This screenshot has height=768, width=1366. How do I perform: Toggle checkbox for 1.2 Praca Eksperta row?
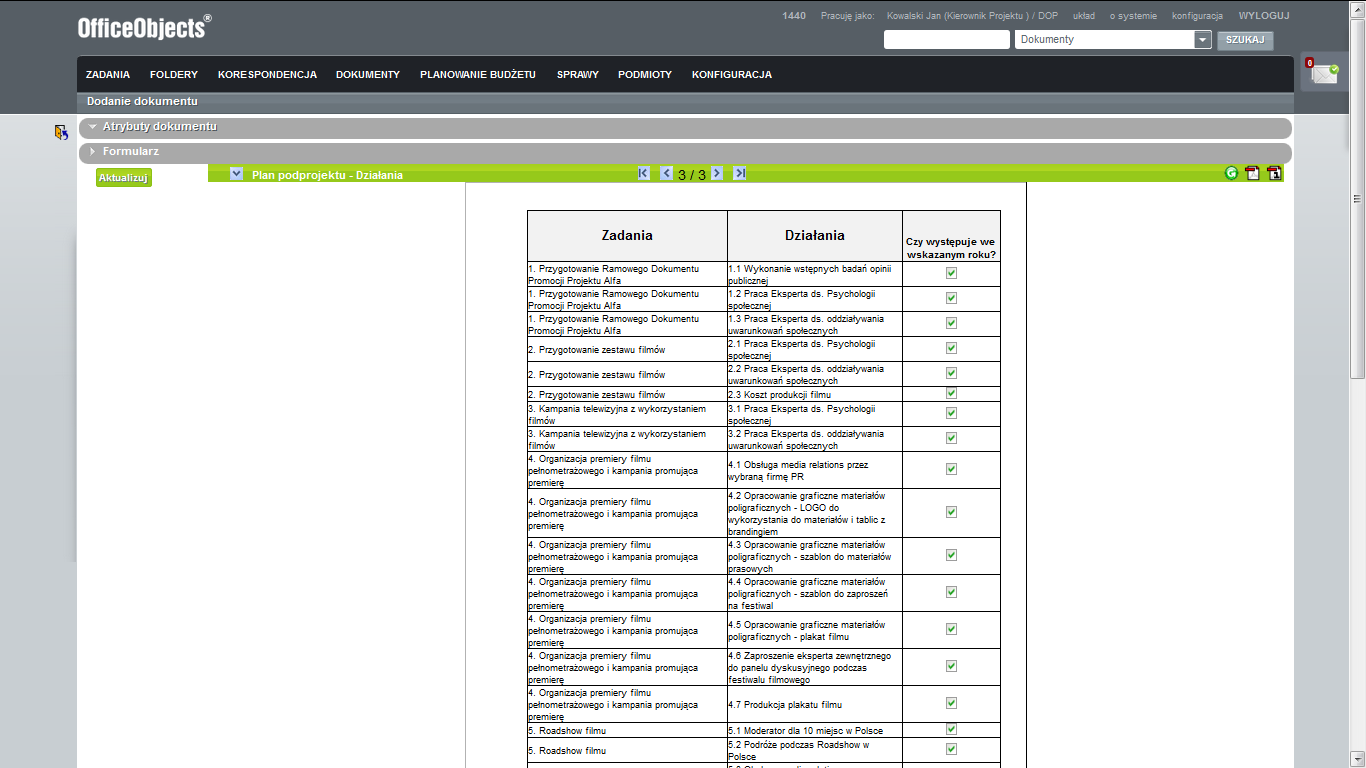(x=951, y=298)
